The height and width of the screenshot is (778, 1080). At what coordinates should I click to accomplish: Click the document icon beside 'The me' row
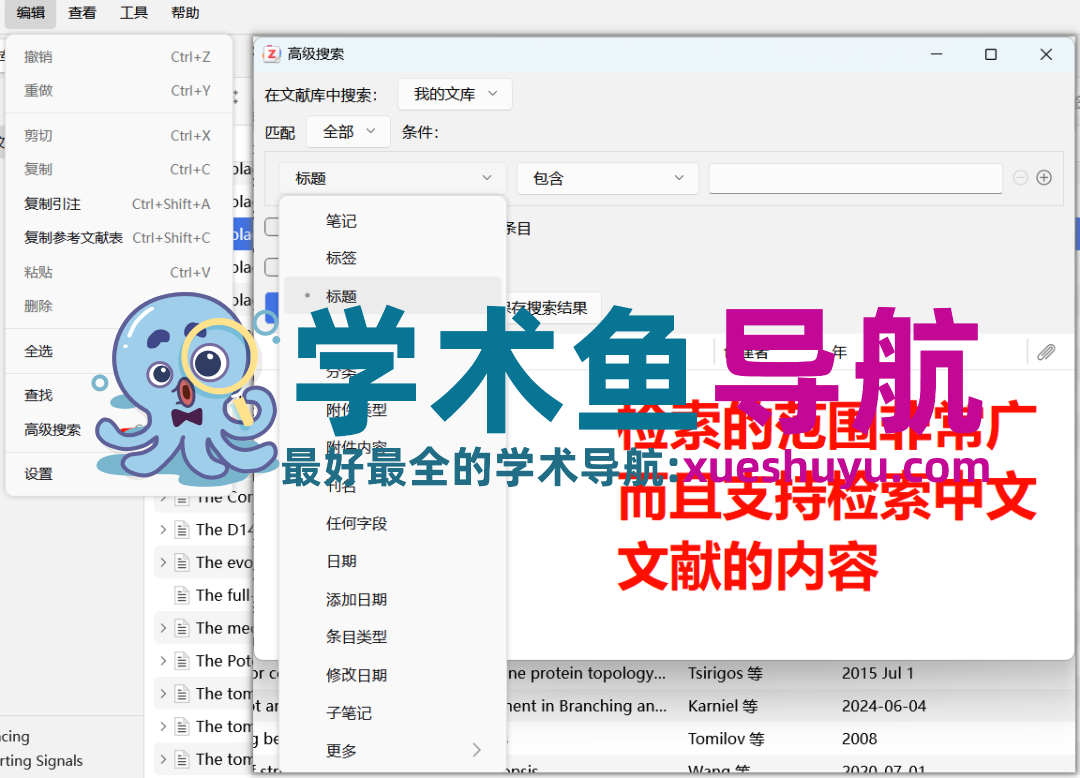(x=182, y=628)
